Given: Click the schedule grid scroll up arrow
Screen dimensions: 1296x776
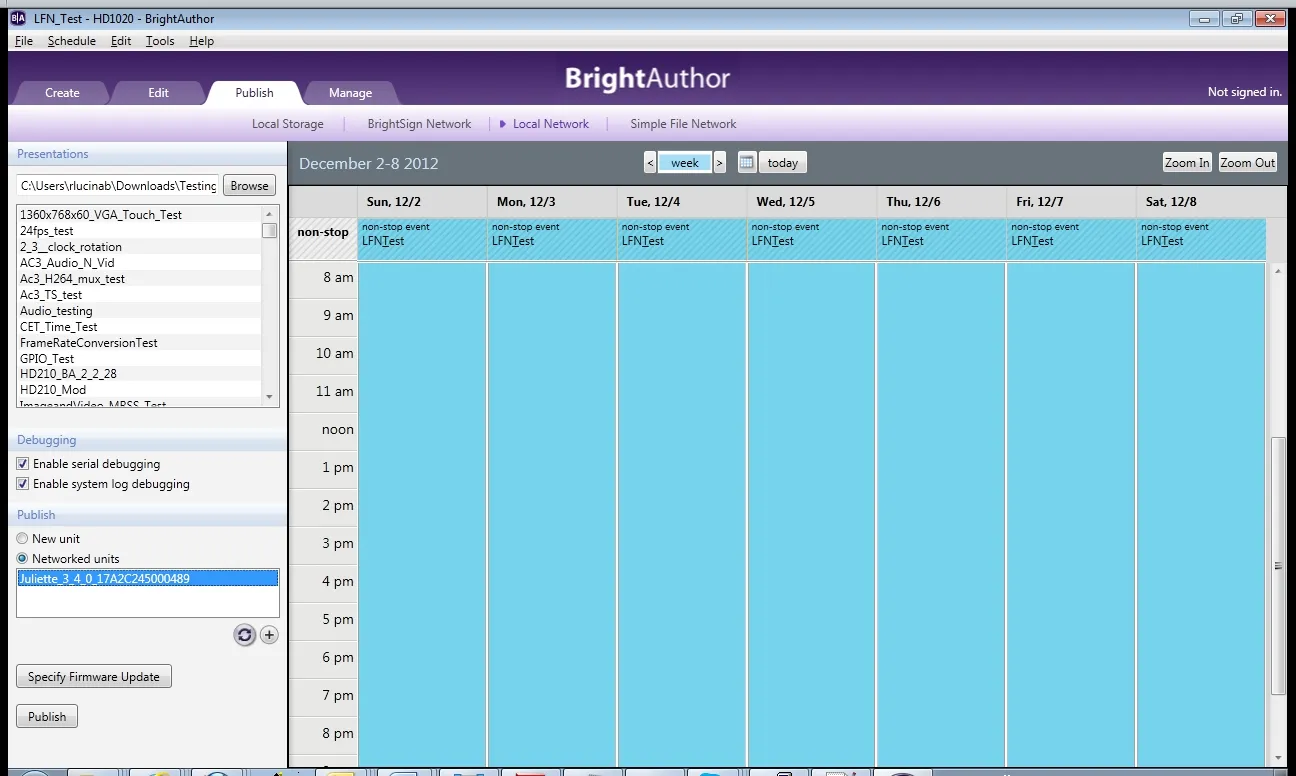Looking at the screenshot, I should coord(1277,271).
